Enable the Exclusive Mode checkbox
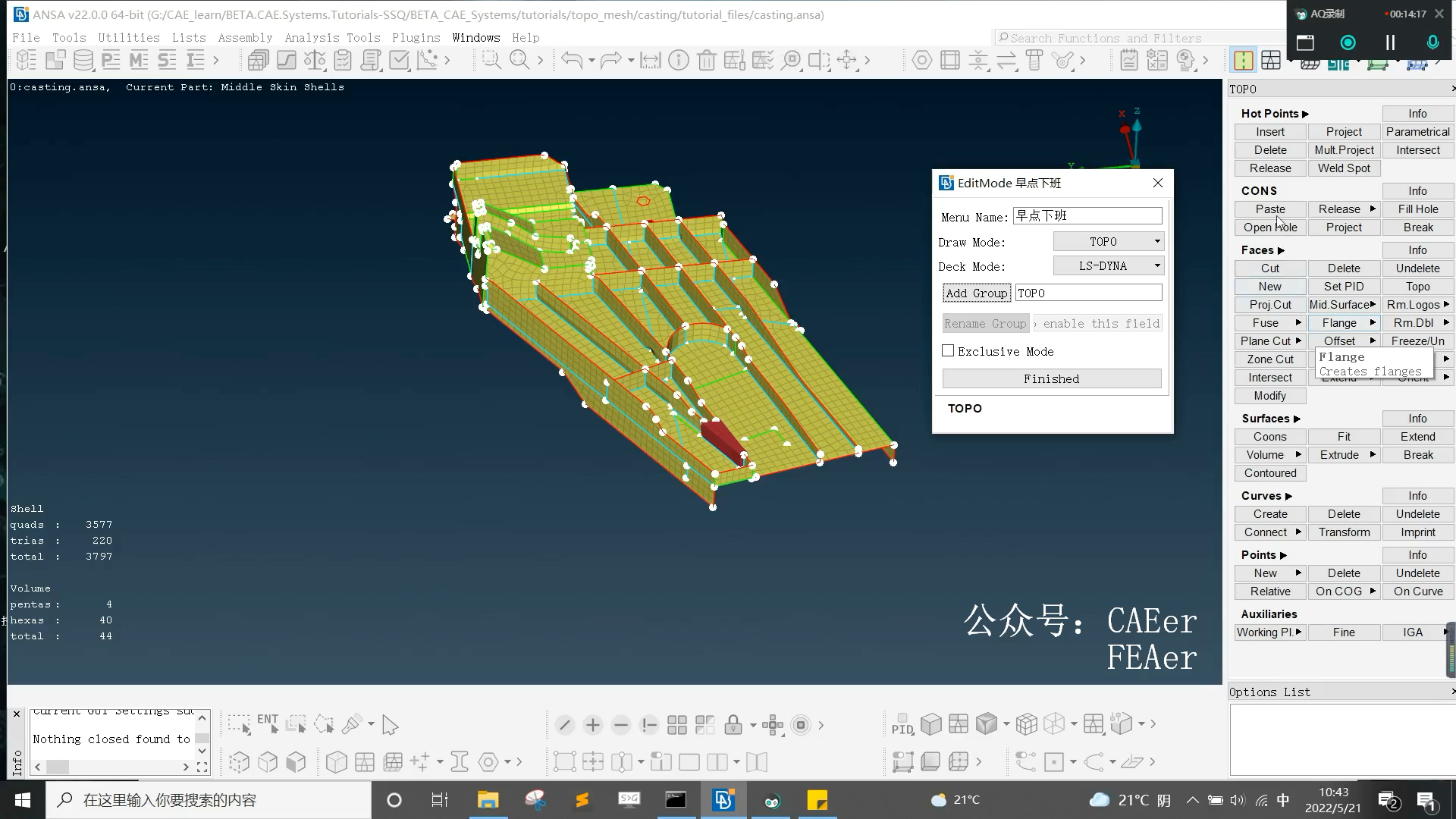 [x=948, y=351]
